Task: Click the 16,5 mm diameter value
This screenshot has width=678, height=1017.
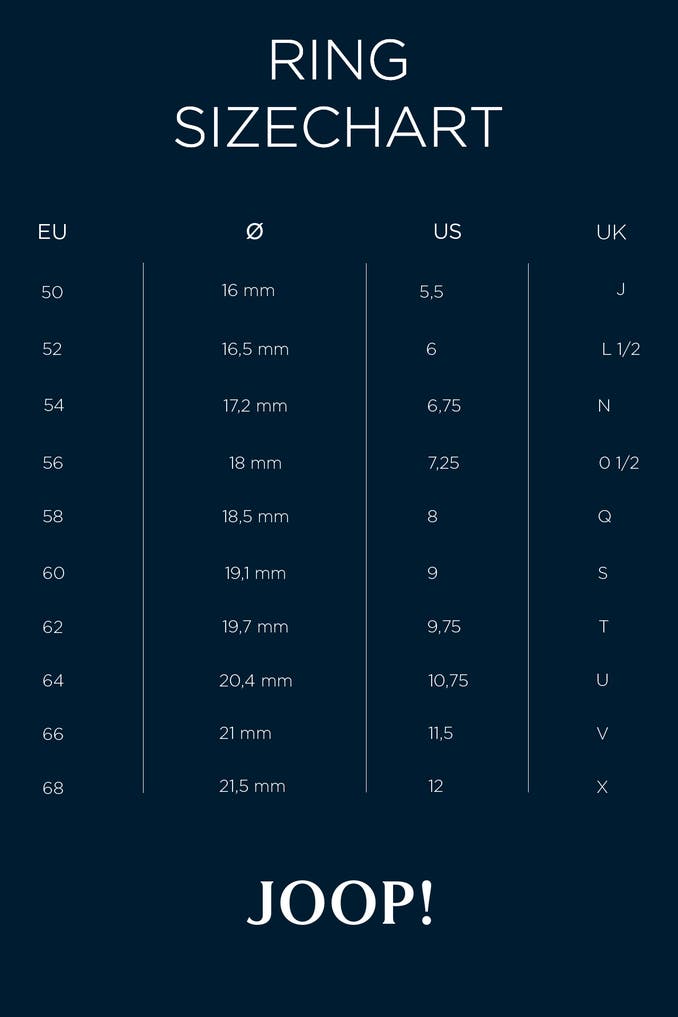Action: pos(255,349)
